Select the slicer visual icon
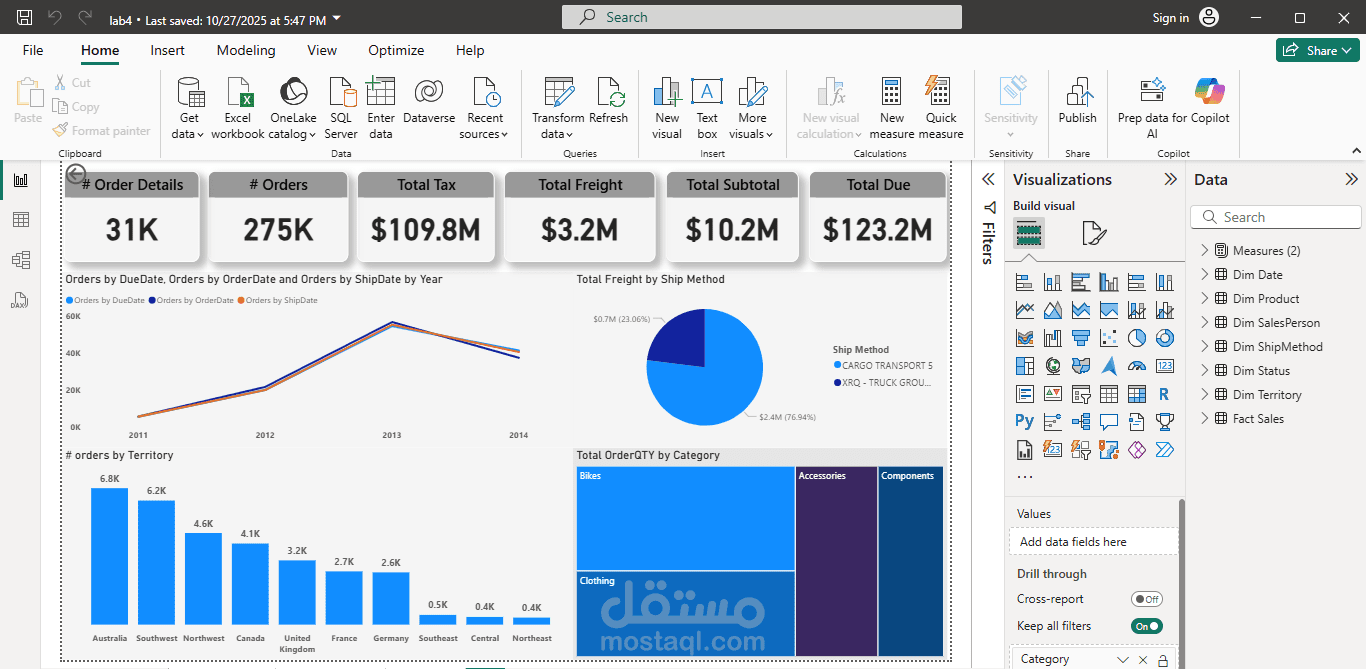The image size is (1367, 669). [x=1081, y=393]
